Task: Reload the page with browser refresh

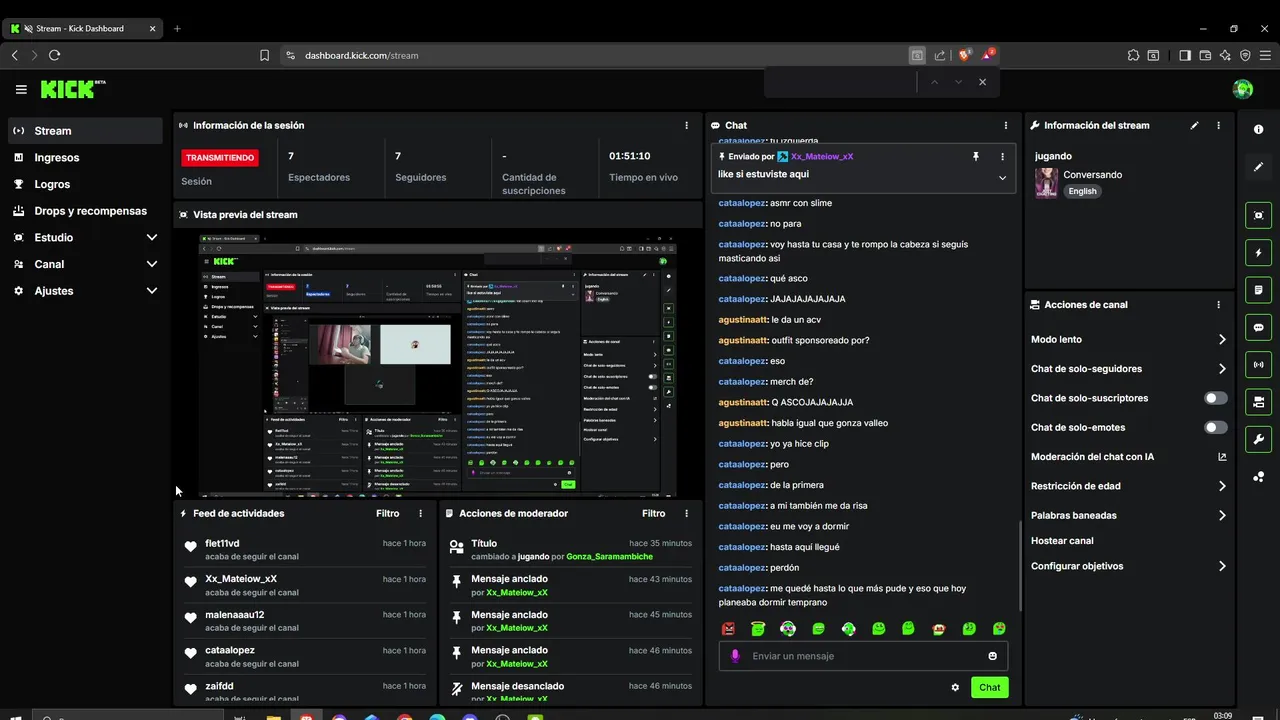Action: click(x=54, y=56)
